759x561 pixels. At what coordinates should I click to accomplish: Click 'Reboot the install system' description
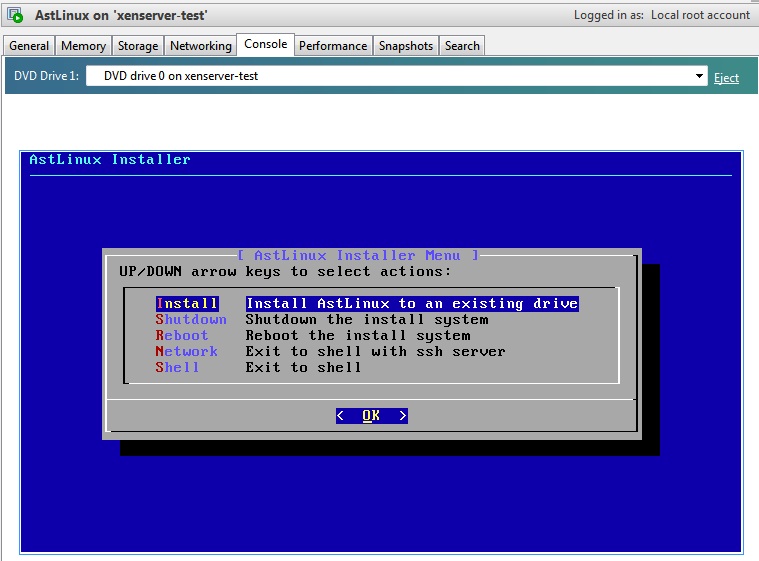tap(358, 335)
